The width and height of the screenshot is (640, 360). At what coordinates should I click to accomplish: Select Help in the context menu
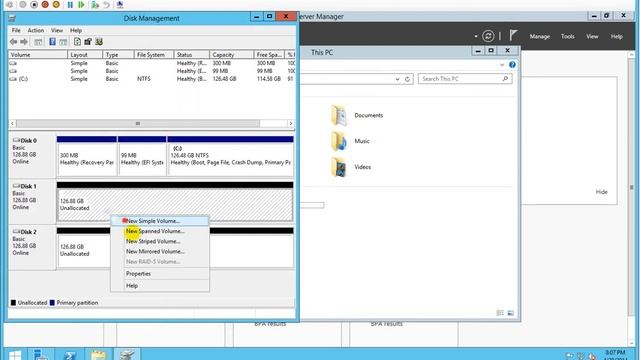coord(160,286)
